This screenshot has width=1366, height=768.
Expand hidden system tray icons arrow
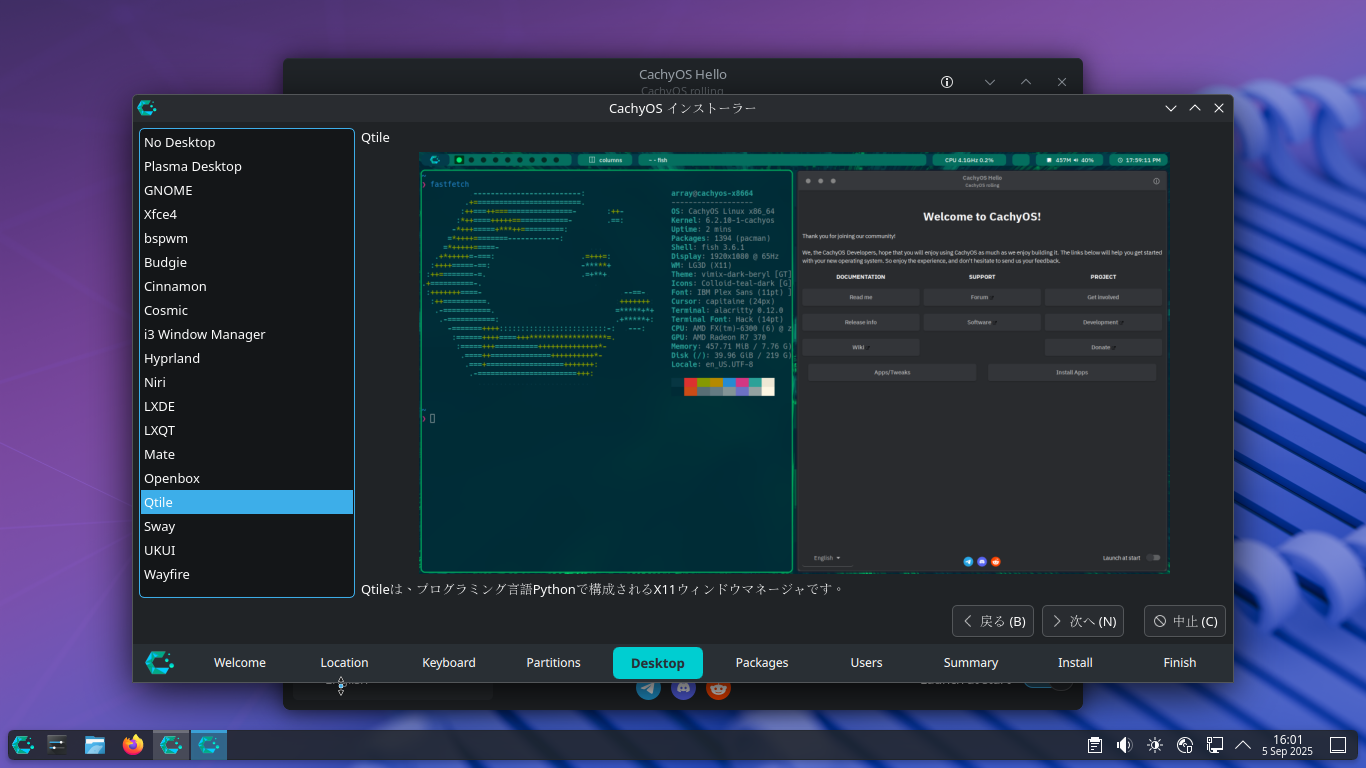(x=1243, y=745)
